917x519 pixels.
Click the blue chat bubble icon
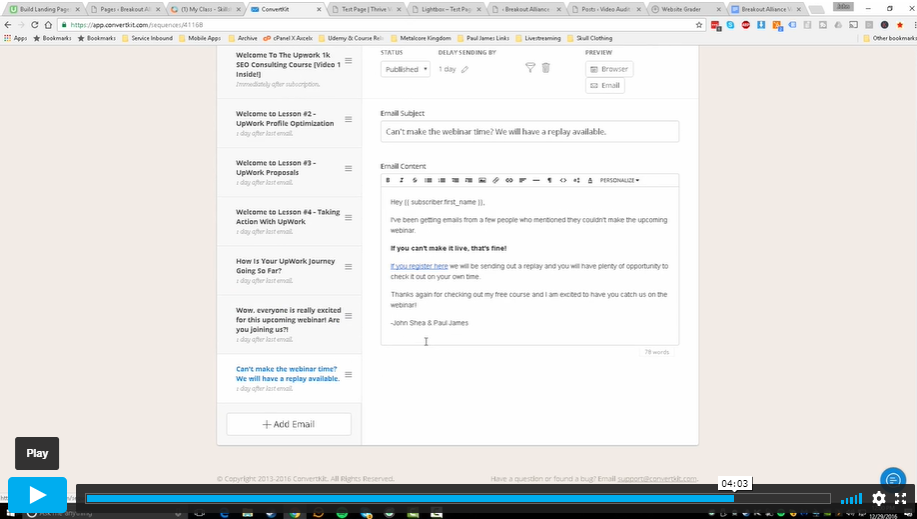(x=892, y=479)
